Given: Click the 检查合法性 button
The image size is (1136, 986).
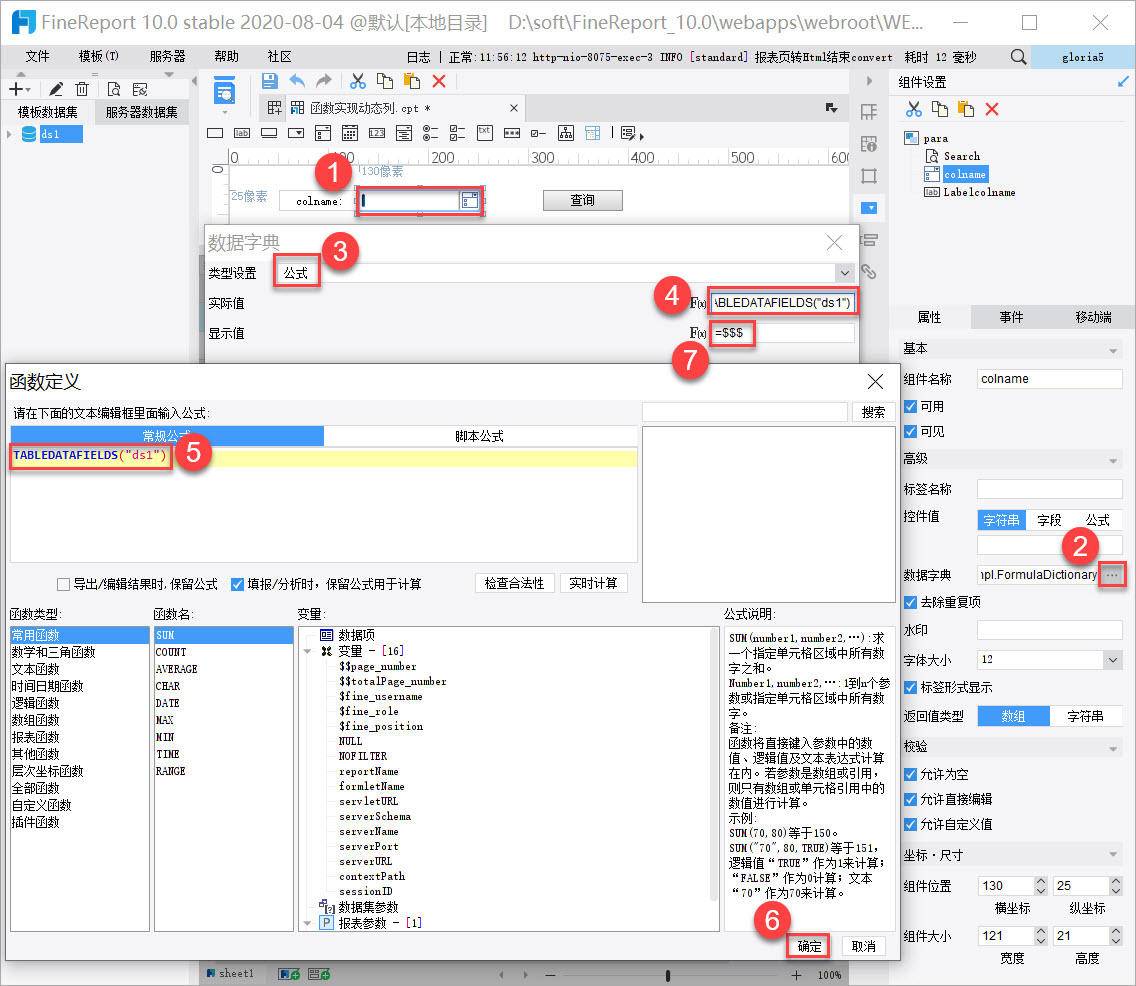Looking at the screenshot, I should (x=514, y=584).
